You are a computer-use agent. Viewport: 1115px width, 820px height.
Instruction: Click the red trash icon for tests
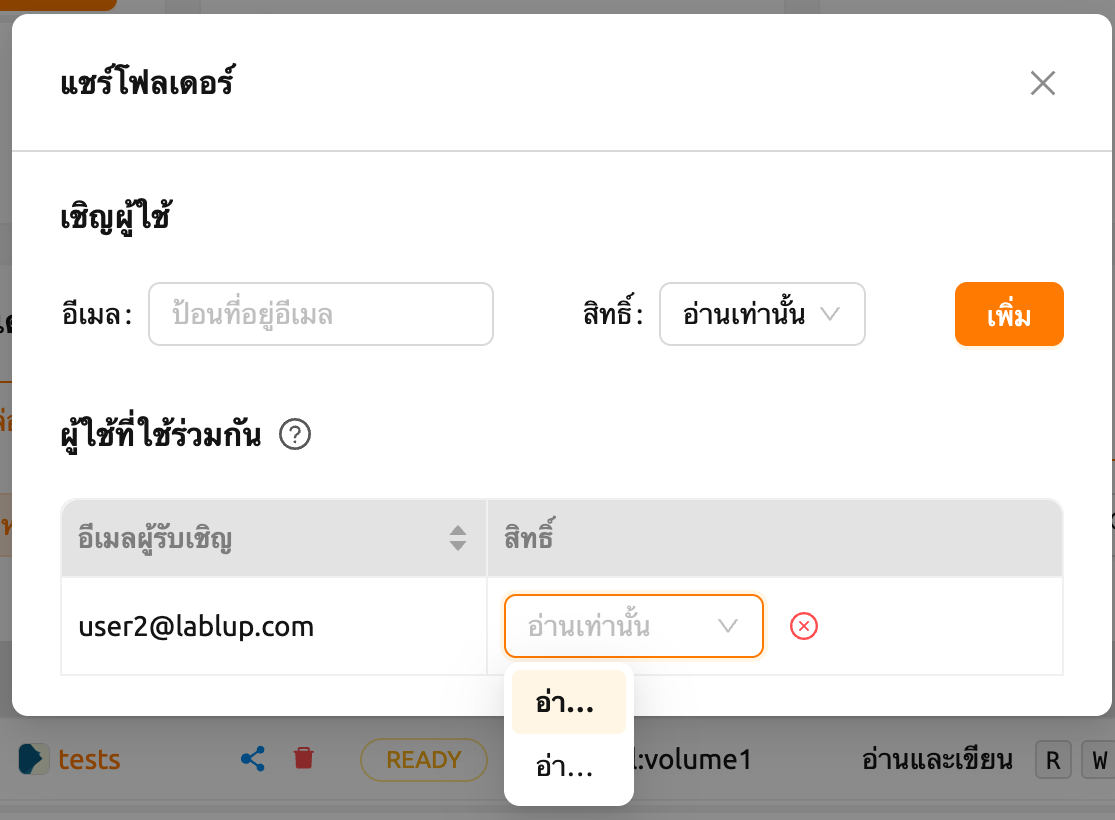pyautogui.click(x=304, y=758)
